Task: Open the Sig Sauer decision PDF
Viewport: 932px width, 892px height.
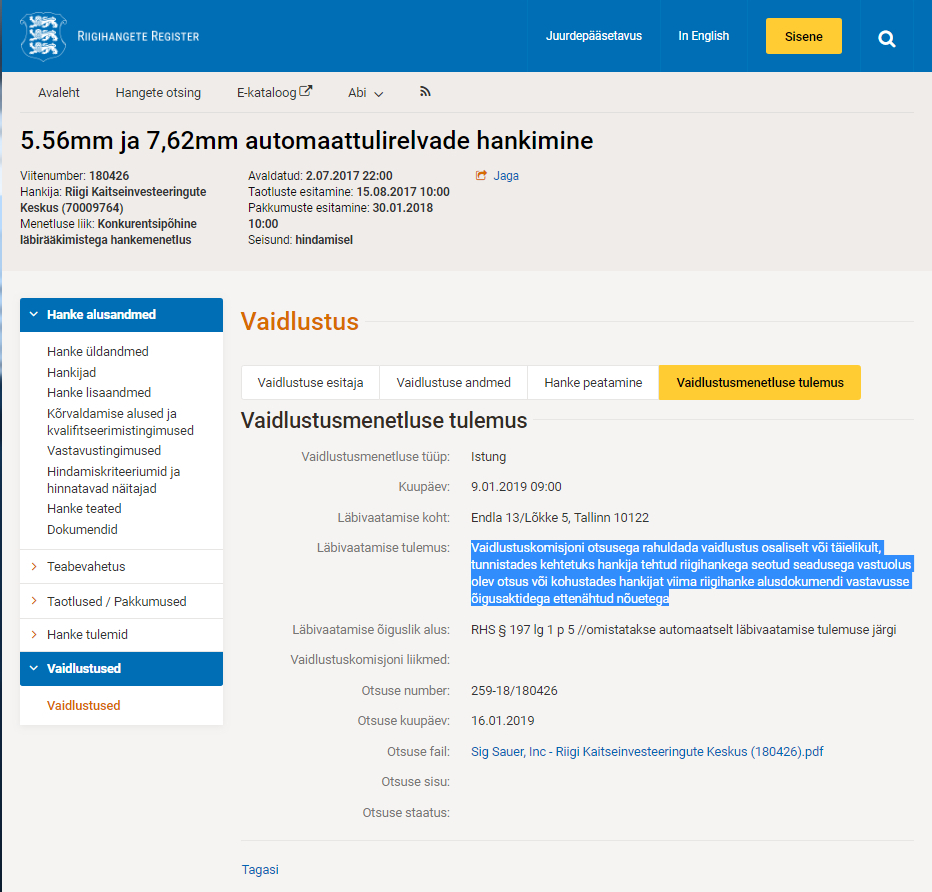Action: coord(646,752)
